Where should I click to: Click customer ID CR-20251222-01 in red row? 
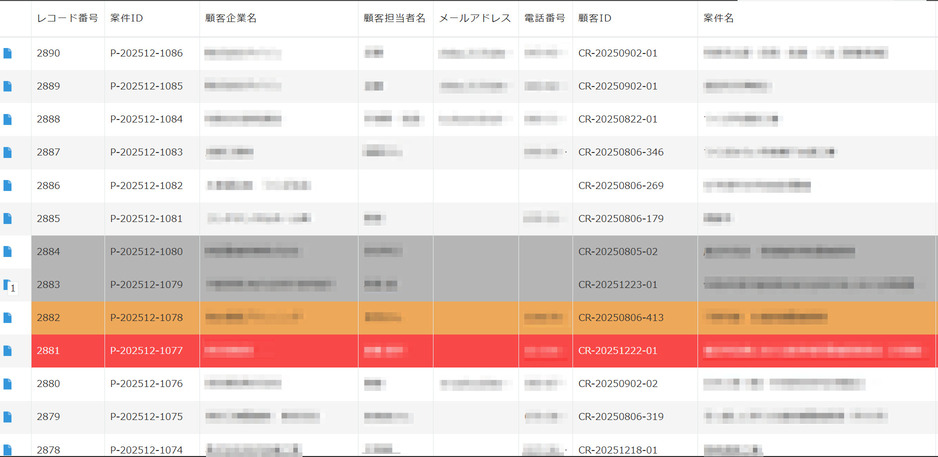[x=617, y=351]
